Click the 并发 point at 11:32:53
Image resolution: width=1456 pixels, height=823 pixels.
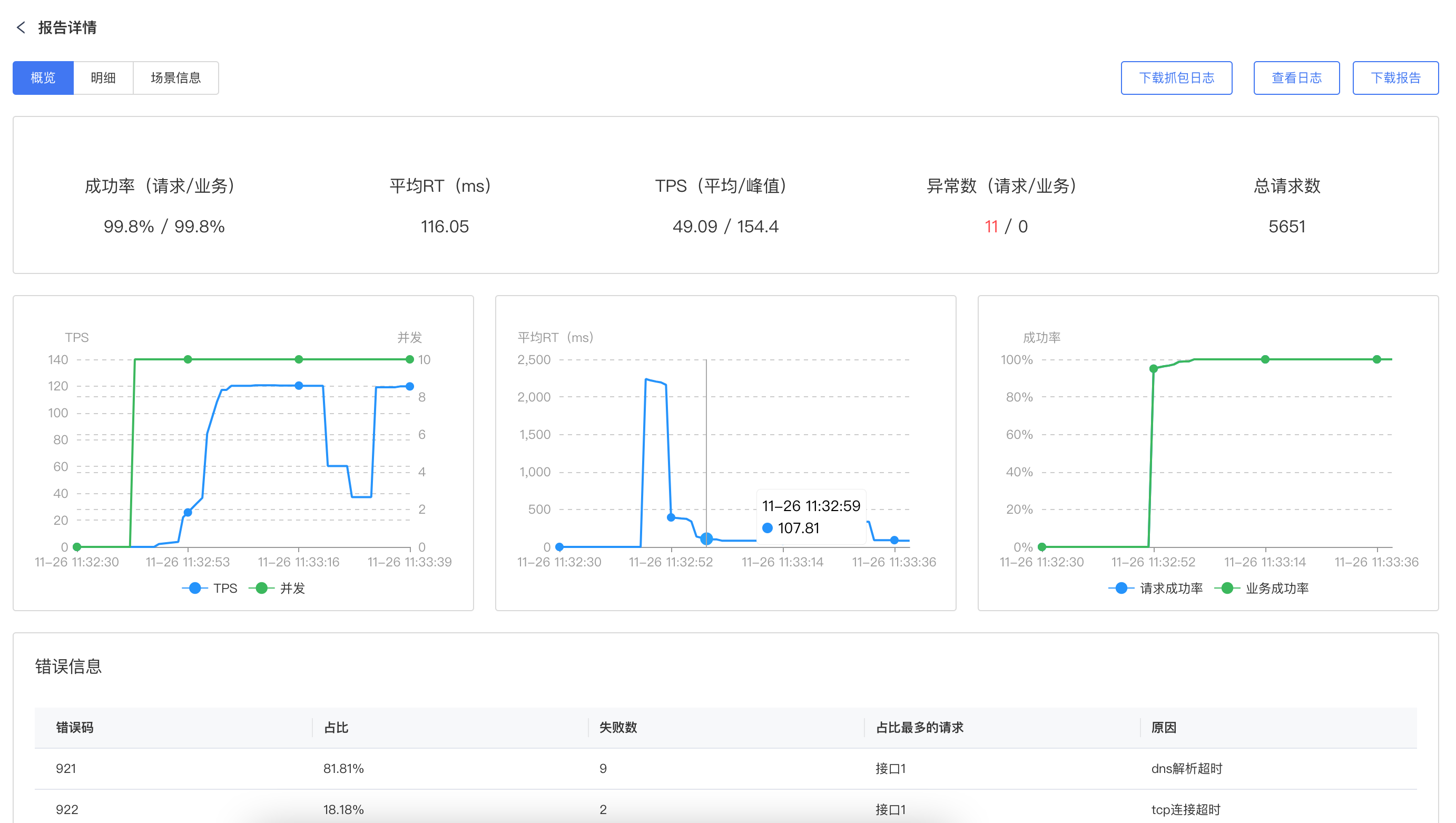pyautogui.click(x=188, y=359)
